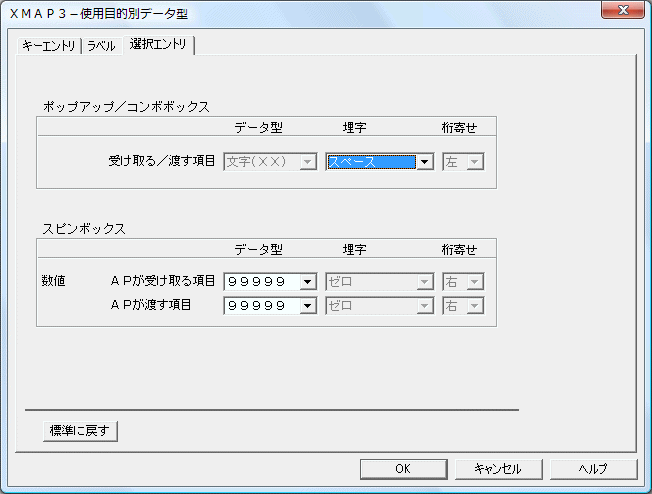This screenshot has height=494, width=652.
Task: Open the 左 alignment dropdown
Action: click(463, 162)
